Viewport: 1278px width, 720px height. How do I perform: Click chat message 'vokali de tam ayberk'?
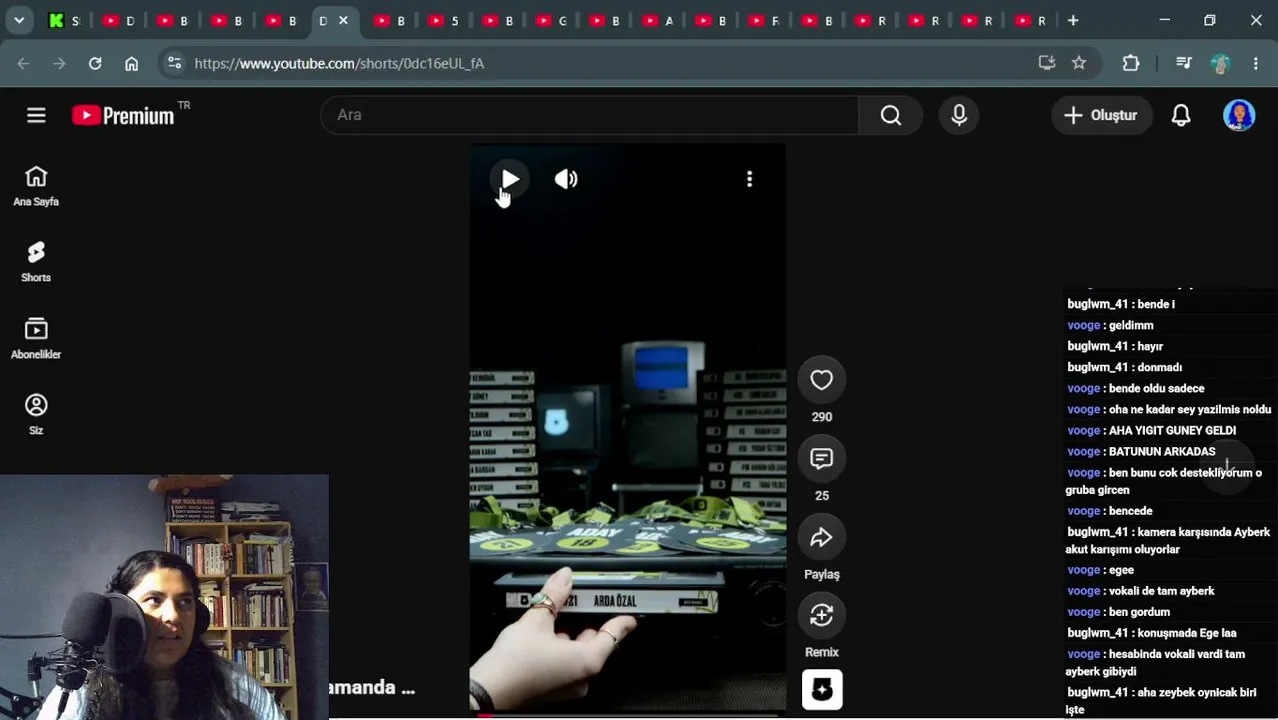pyautogui.click(x=1161, y=591)
